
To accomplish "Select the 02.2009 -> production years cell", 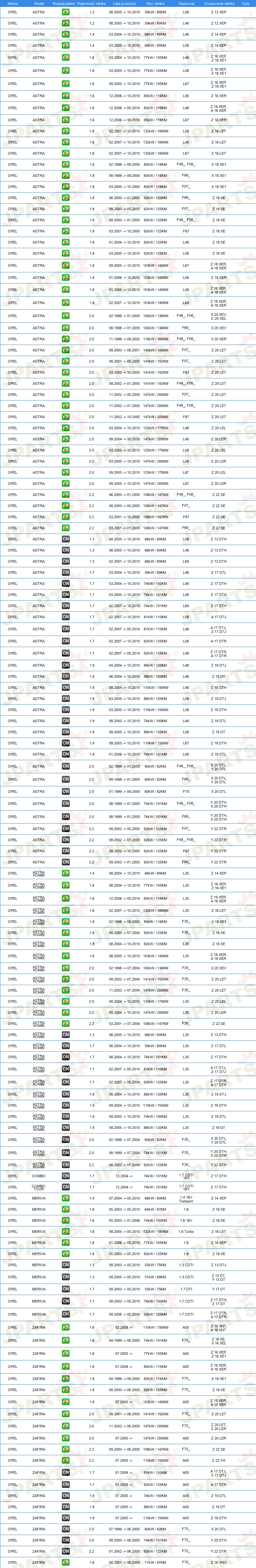I will (124, 1328).
